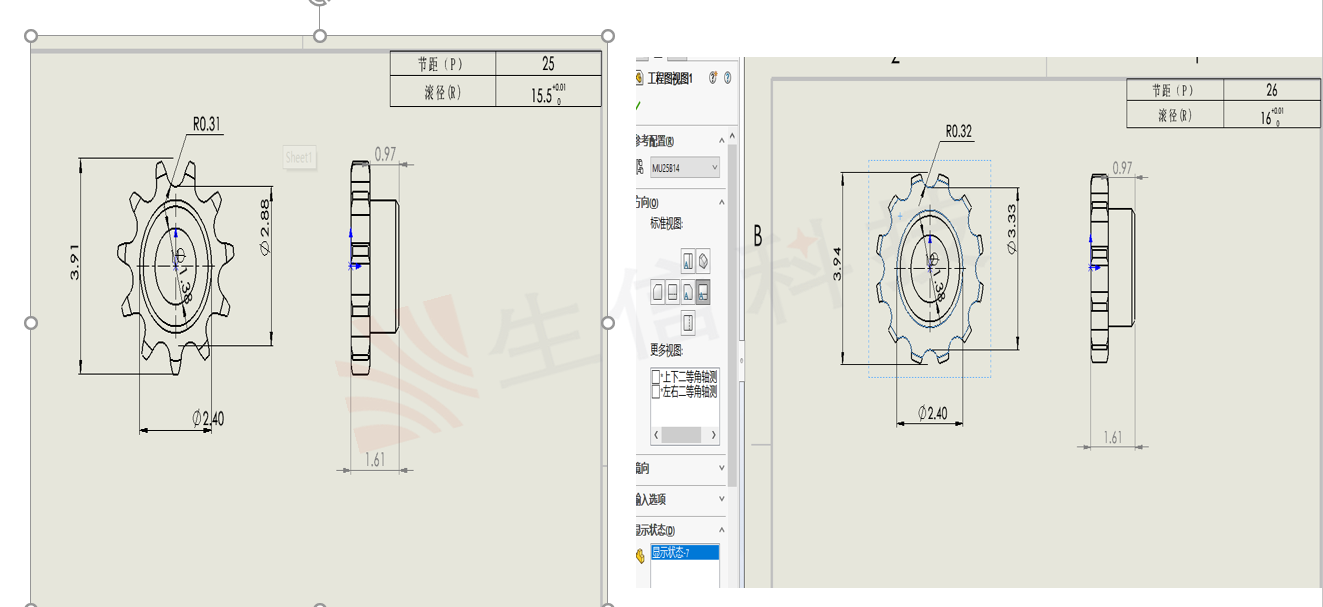Click the help icon with the orange star
Image resolution: width=1323 pixels, height=607 pixels.
pyautogui.click(x=713, y=78)
